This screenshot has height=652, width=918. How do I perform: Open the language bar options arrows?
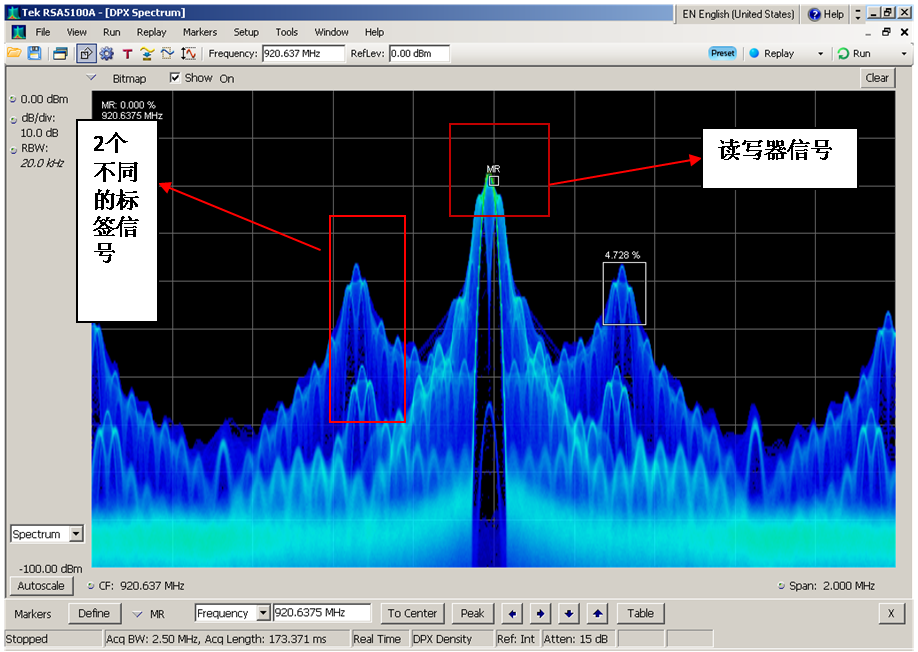(x=858, y=15)
